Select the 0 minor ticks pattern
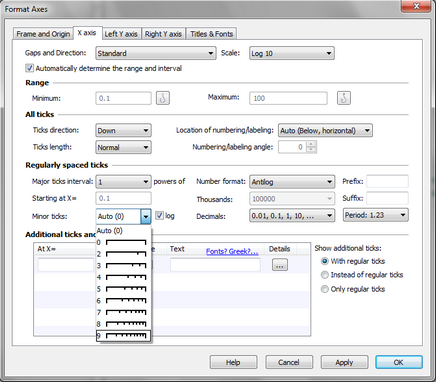This screenshot has height=382, width=436. click(x=123, y=242)
